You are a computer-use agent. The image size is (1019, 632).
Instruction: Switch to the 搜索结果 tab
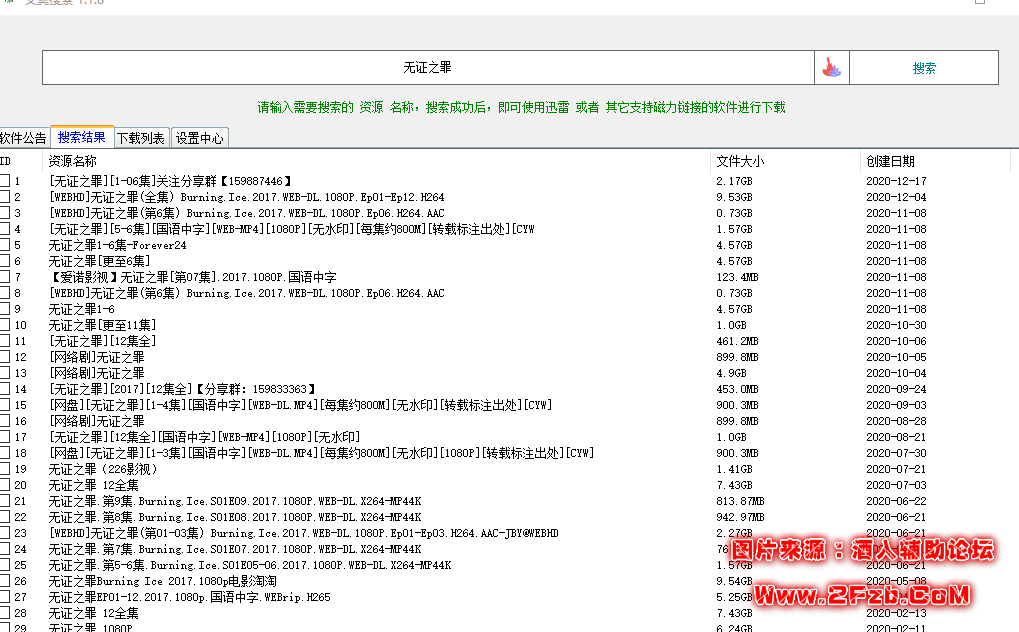tap(82, 137)
